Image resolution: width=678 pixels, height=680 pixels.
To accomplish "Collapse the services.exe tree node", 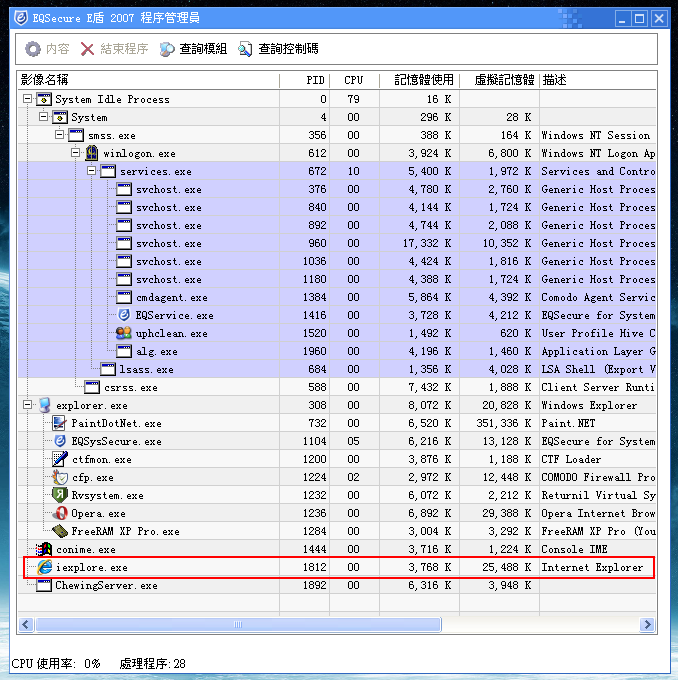I will click(92, 171).
